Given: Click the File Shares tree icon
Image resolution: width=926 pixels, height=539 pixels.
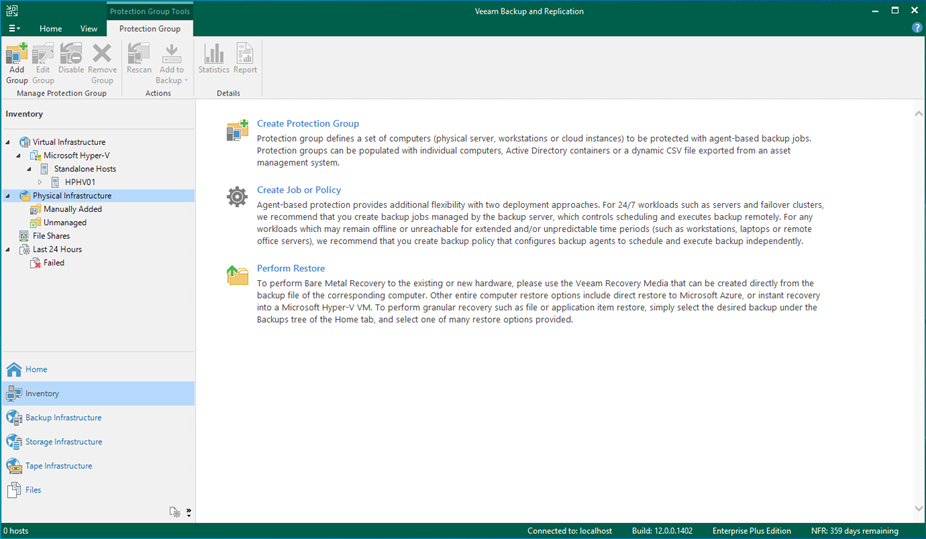Looking at the screenshot, I should (24, 236).
